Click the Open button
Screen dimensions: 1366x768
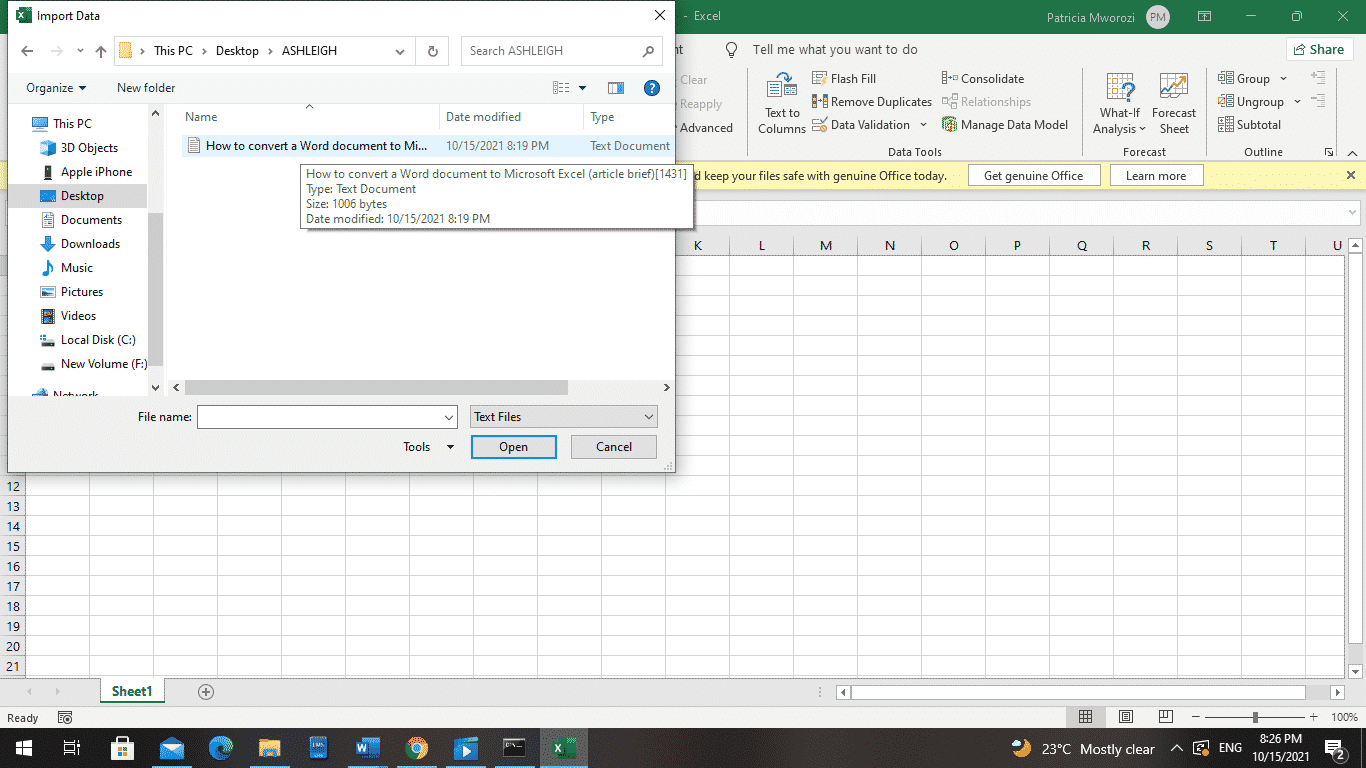tap(513, 447)
